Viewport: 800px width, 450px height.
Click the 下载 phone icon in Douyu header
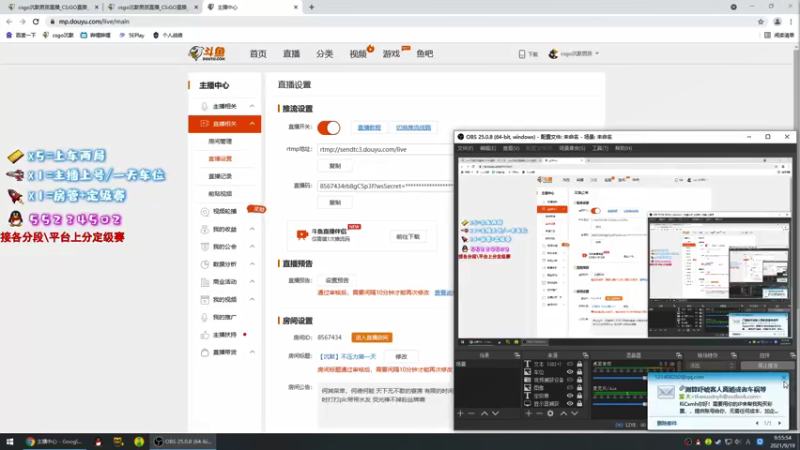[x=521, y=54]
